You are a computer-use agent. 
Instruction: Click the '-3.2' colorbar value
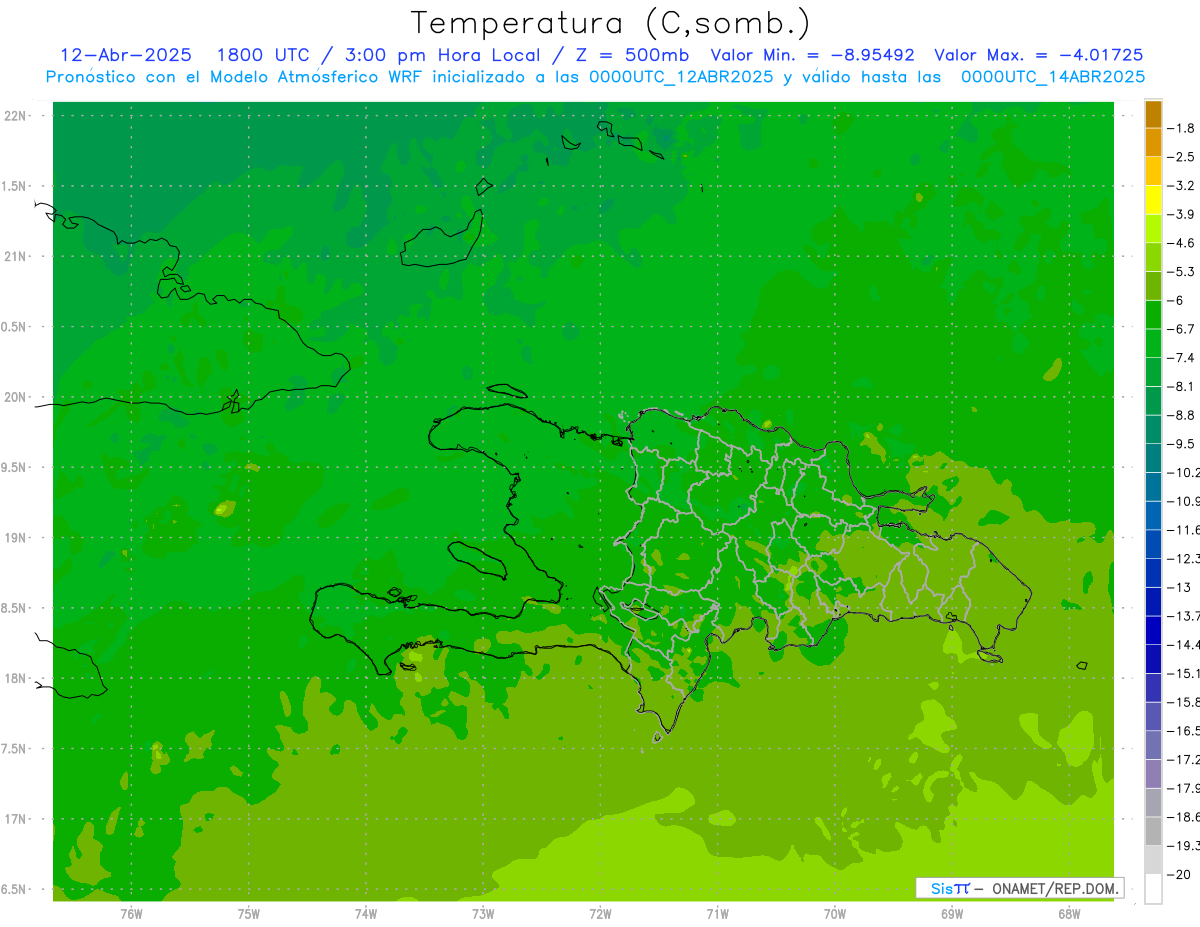click(x=1181, y=186)
